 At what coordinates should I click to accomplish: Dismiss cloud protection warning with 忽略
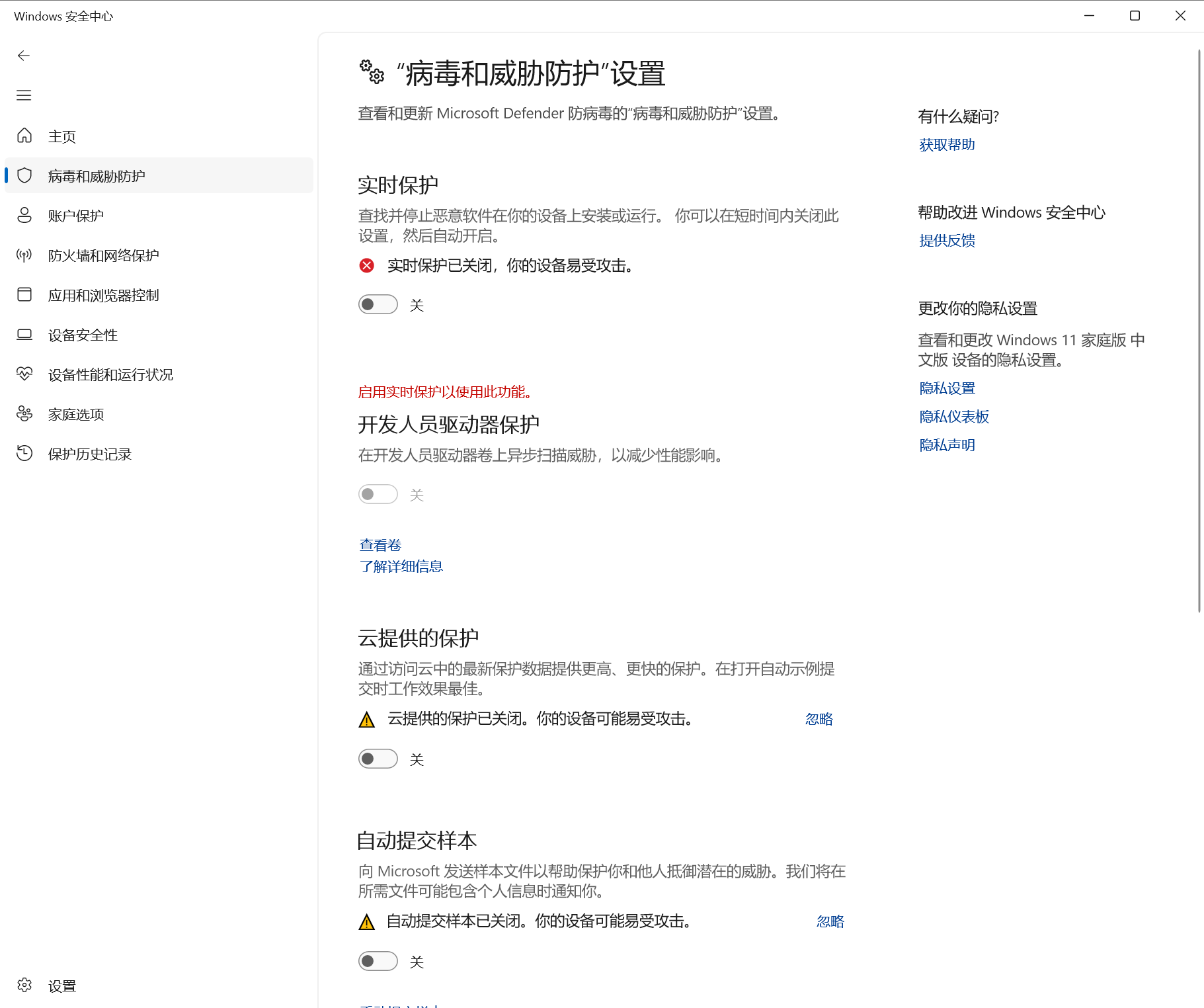pyautogui.click(x=819, y=719)
